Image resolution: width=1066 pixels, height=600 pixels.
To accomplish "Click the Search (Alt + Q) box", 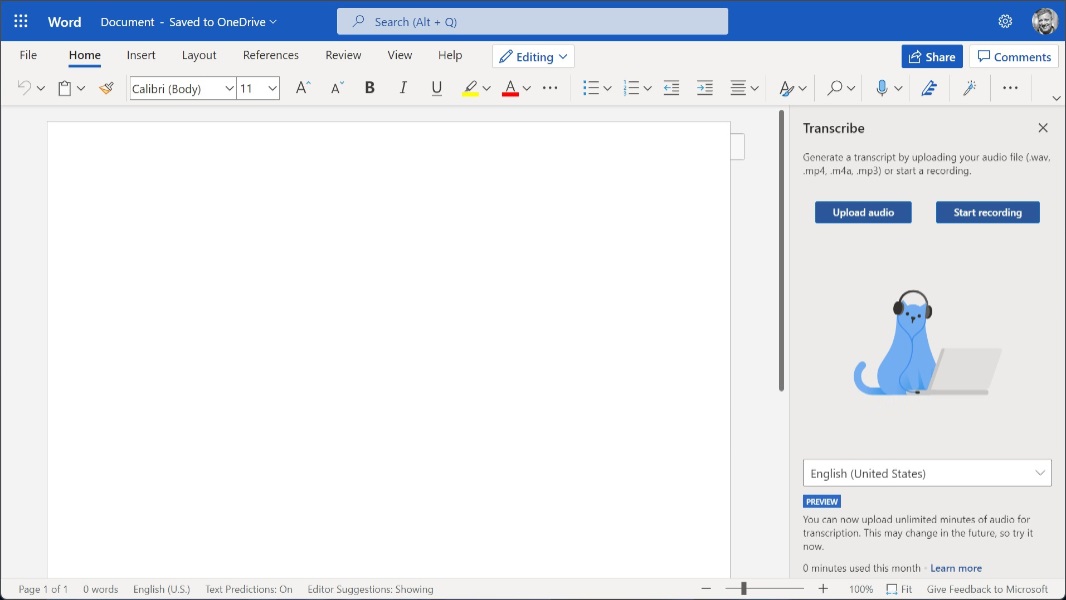I will click(x=532, y=21).
